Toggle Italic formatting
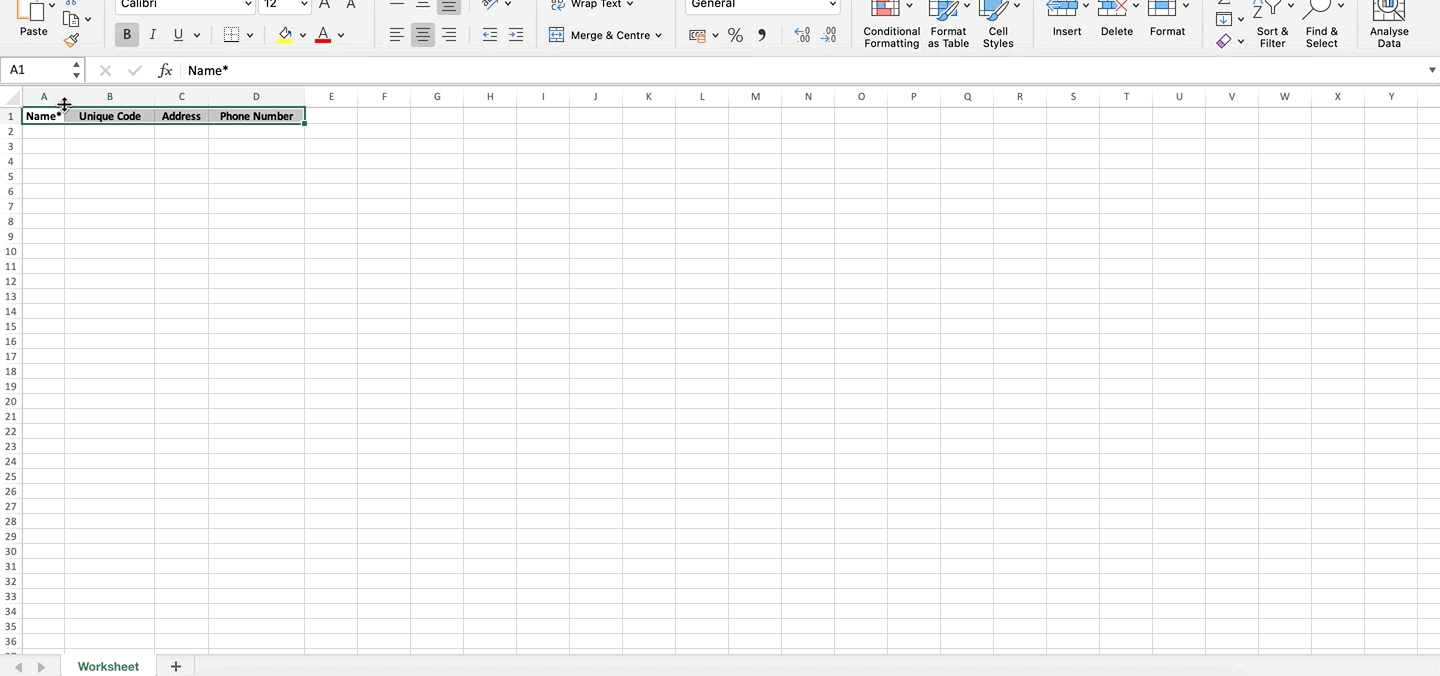 [152, 35]
